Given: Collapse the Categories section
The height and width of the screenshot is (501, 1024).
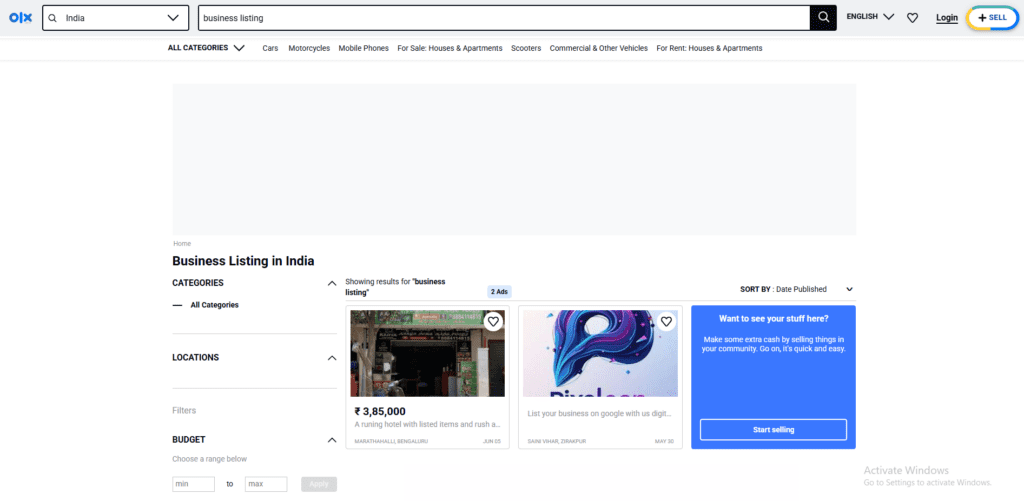Looking at the screenshot, I should click(332, 283).
